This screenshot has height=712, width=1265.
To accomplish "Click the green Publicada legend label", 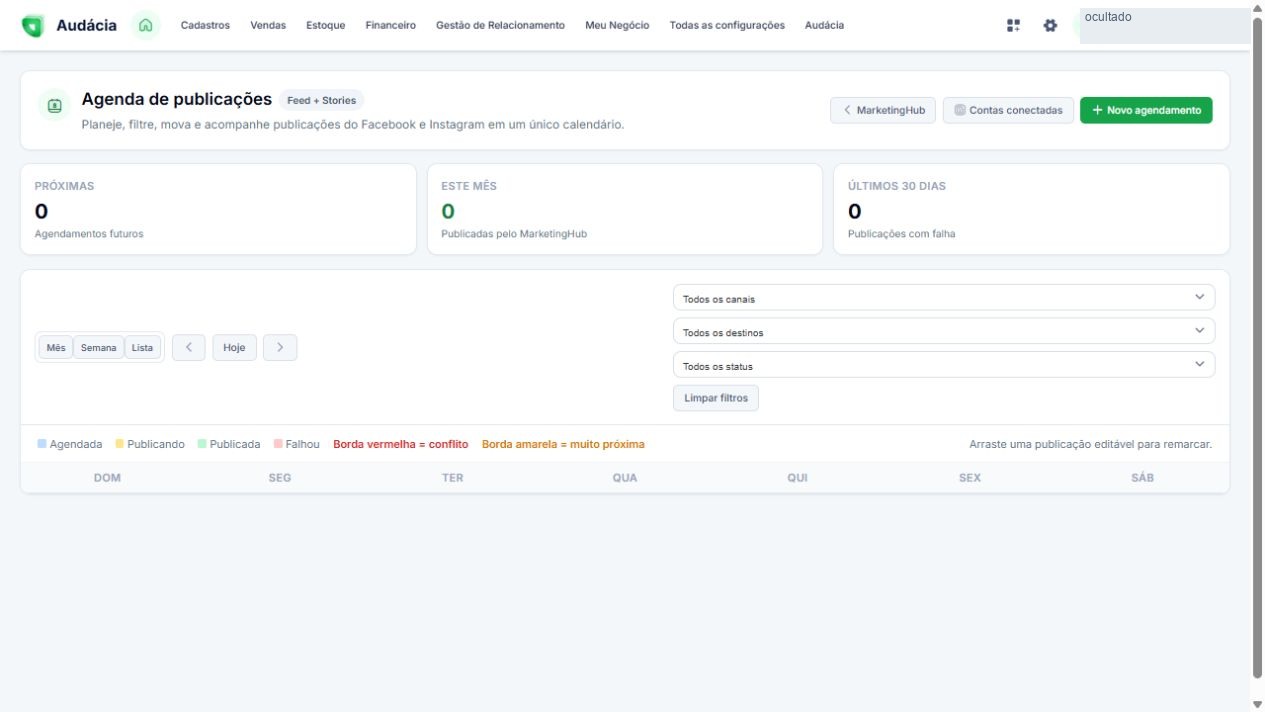I will pos(235,444).
